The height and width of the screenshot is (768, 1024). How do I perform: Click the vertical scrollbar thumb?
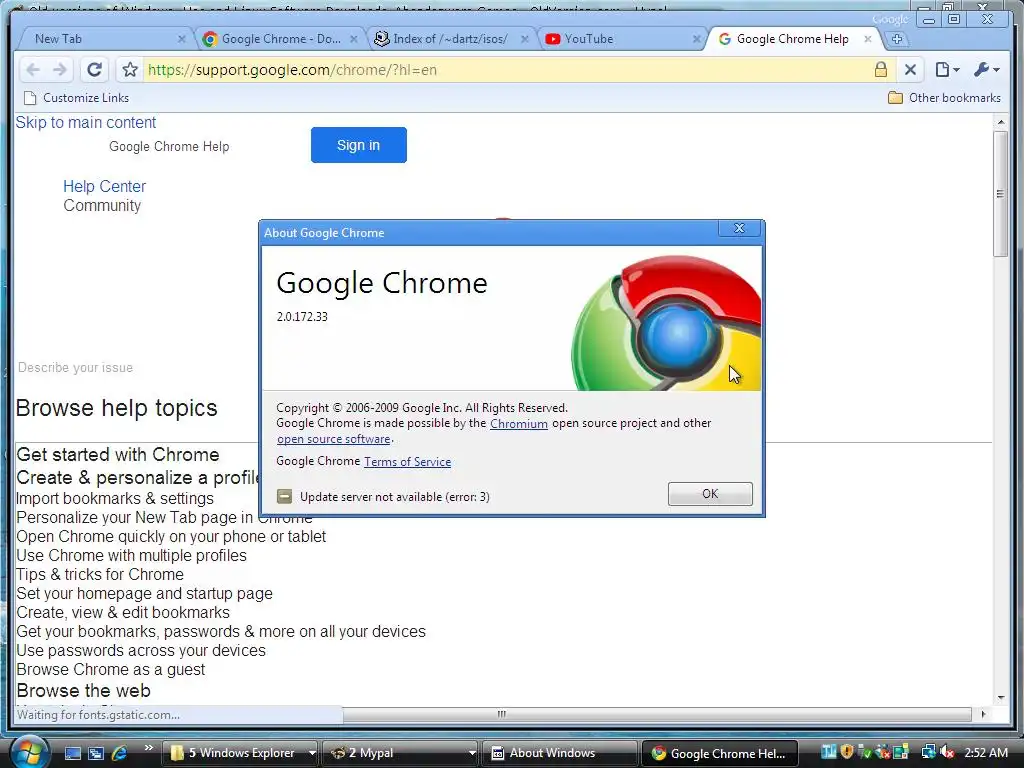point(1000,193)
